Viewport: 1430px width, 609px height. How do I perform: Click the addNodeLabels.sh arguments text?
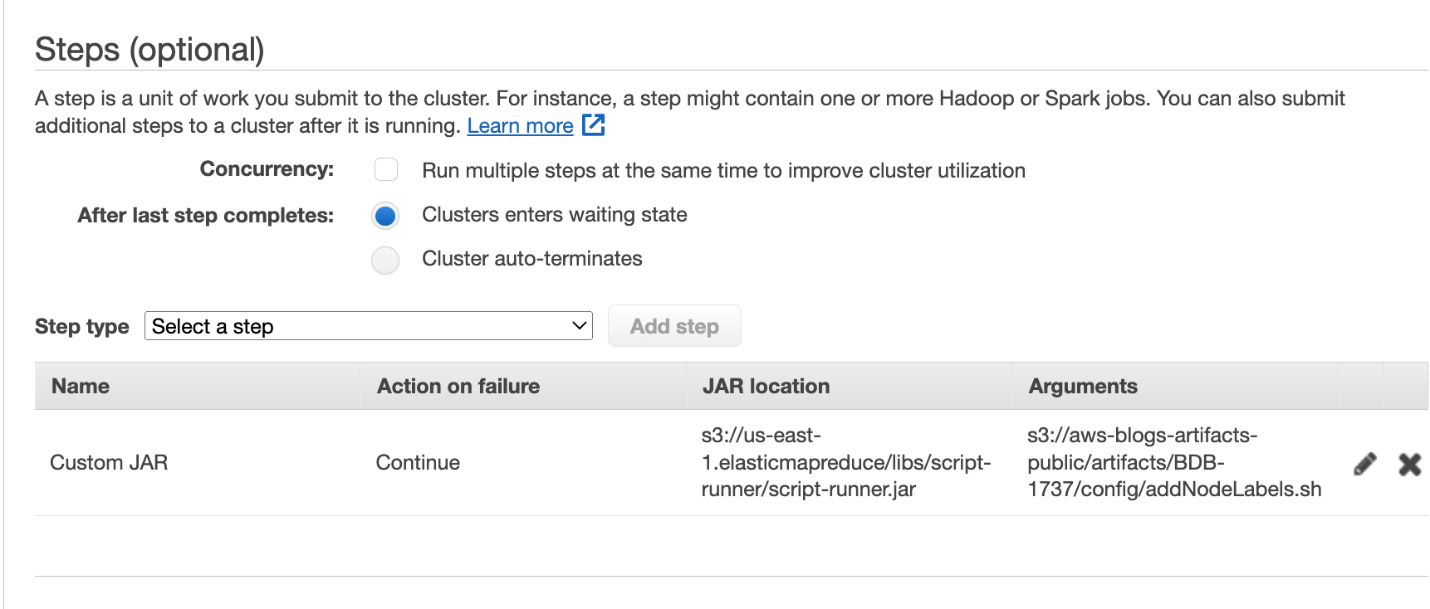tap(1174, 463)
